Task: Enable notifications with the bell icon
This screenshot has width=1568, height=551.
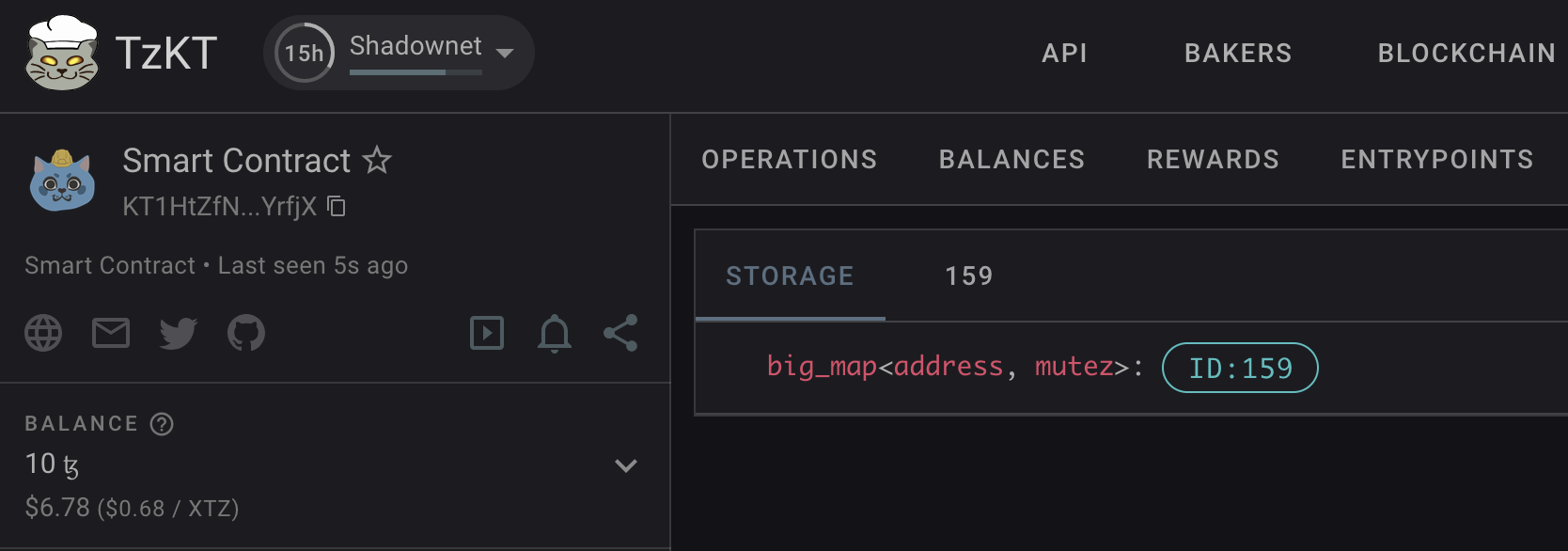Action: [554, 333]
